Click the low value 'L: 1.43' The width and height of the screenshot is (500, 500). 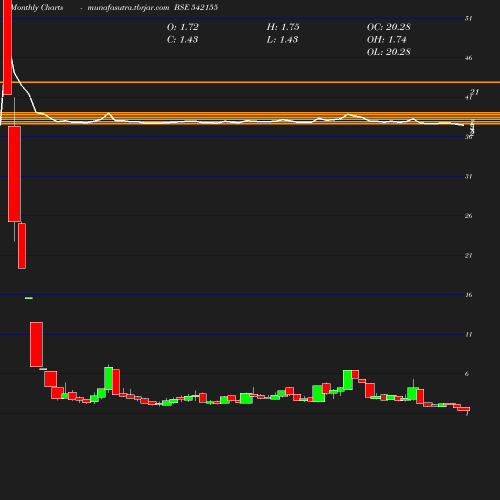point(282,39)
